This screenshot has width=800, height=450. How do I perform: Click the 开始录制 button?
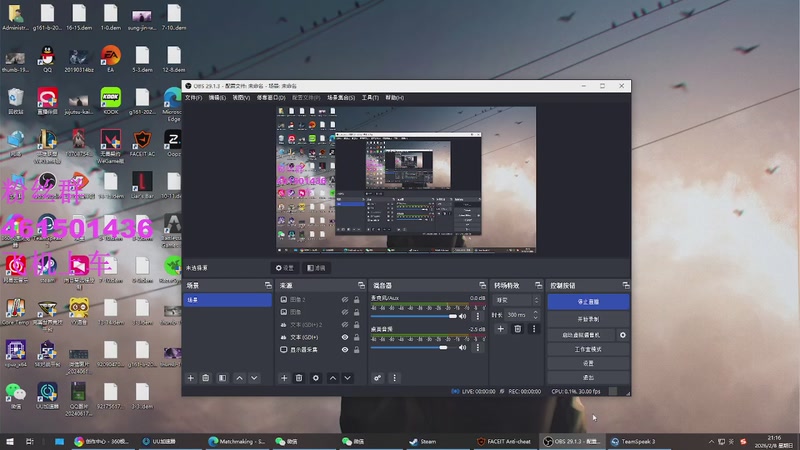(588, 319)
